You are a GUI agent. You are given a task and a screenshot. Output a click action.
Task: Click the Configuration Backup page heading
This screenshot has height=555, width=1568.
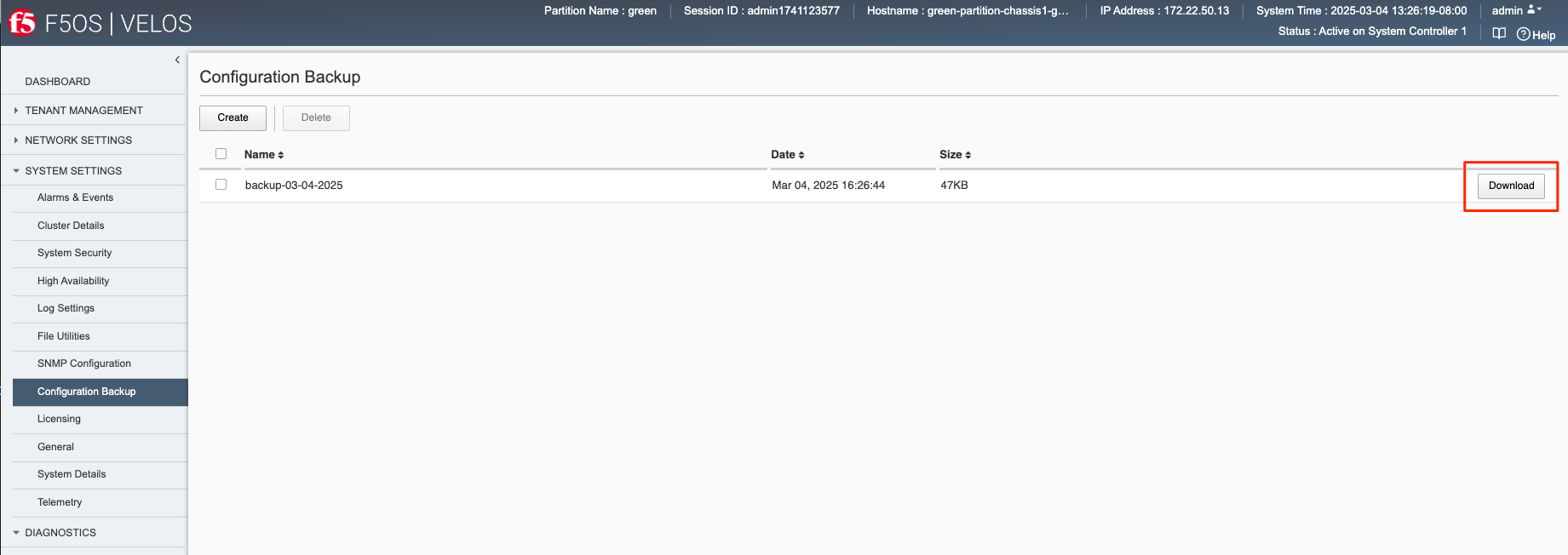tap(280, 77)
